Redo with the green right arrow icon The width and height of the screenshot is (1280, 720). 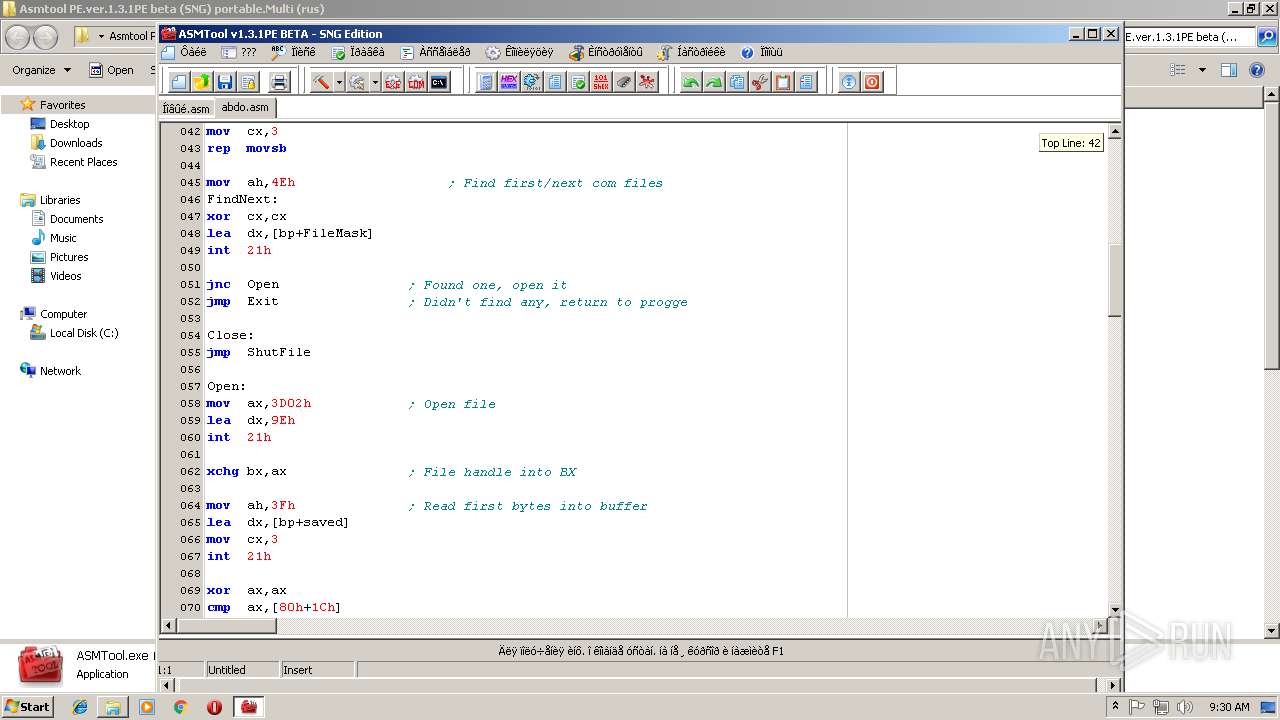[714, 82]
